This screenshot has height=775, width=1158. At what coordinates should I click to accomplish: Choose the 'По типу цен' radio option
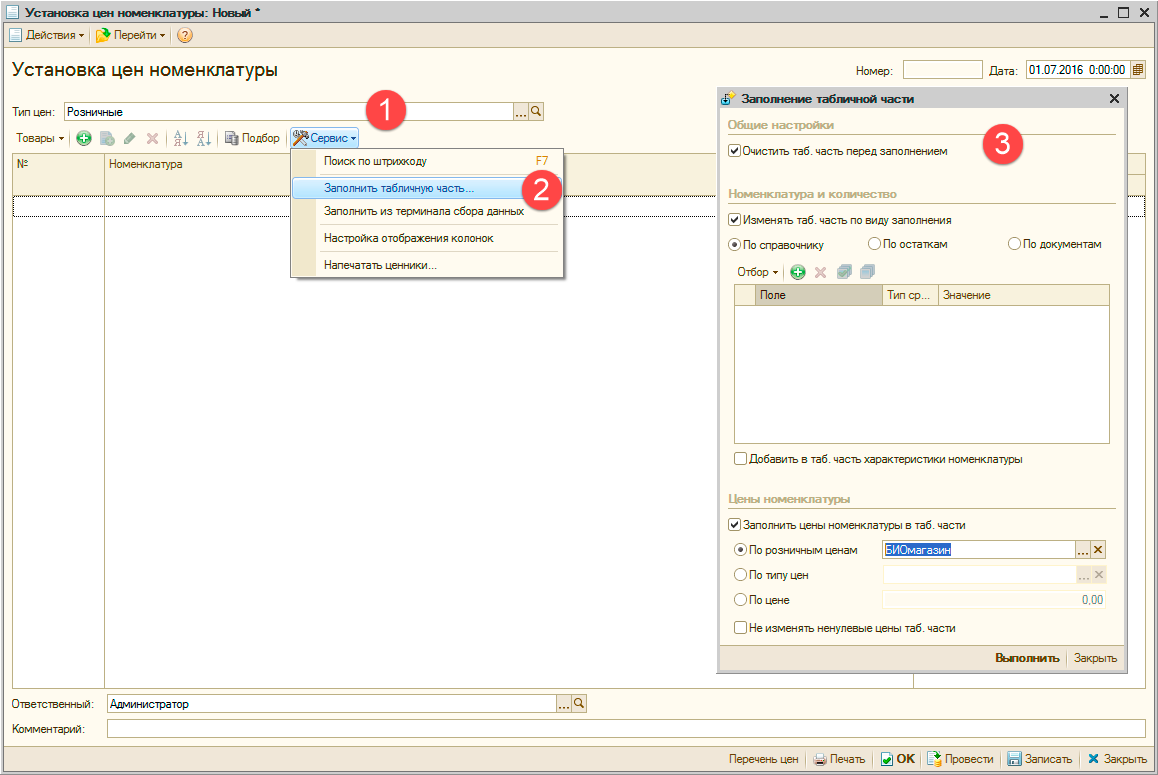(741, 575)
